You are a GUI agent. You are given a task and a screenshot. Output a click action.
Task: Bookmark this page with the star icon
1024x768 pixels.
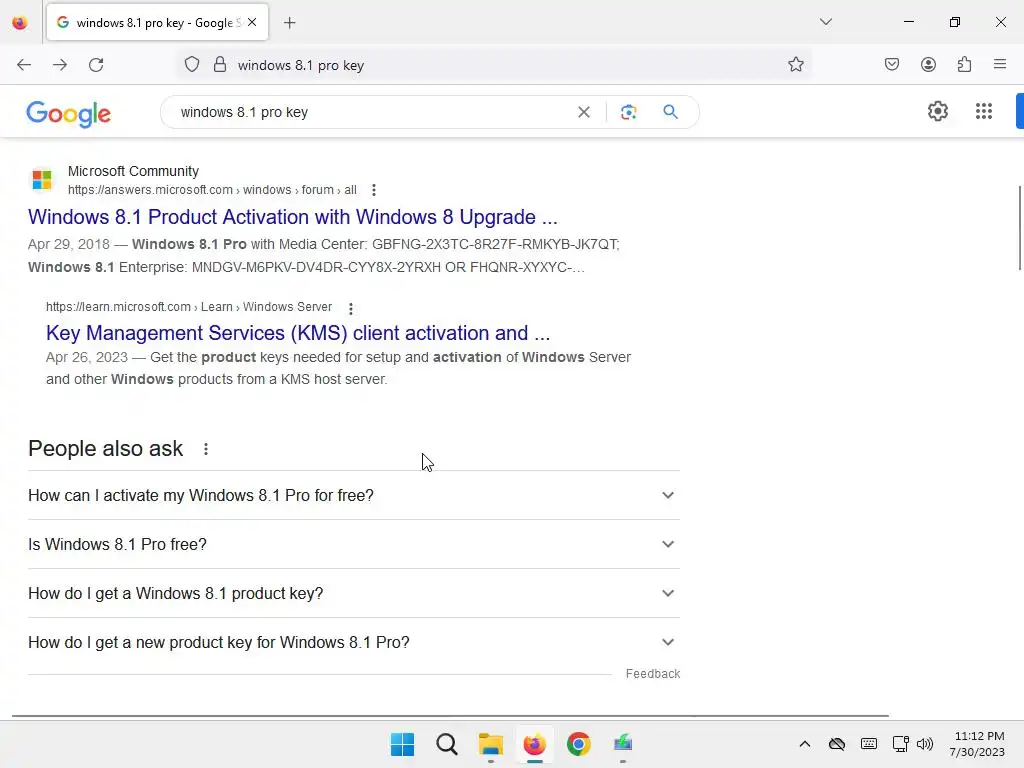point(795,65)
